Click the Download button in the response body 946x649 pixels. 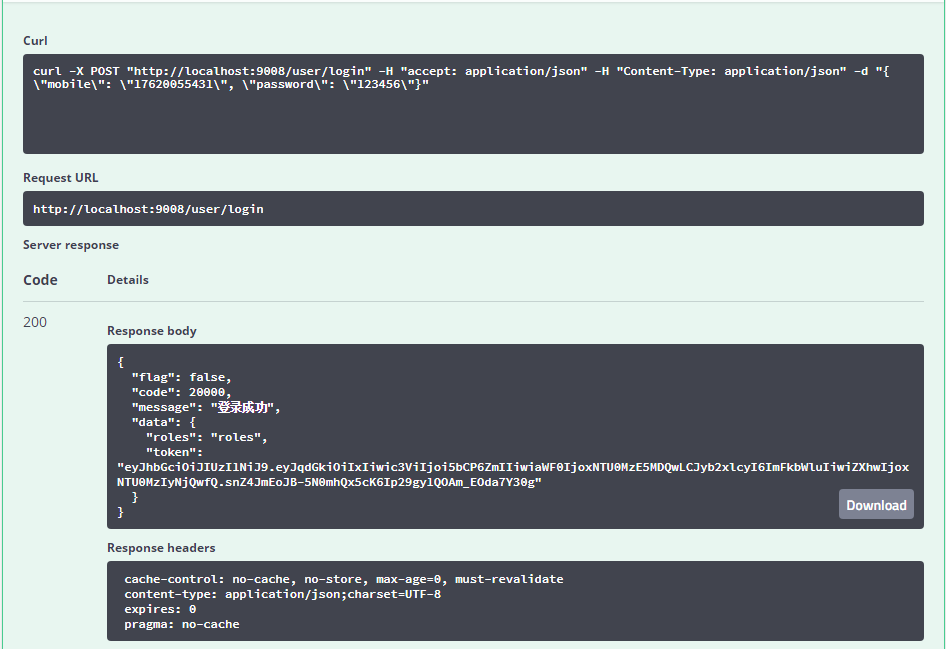point(876,505)
